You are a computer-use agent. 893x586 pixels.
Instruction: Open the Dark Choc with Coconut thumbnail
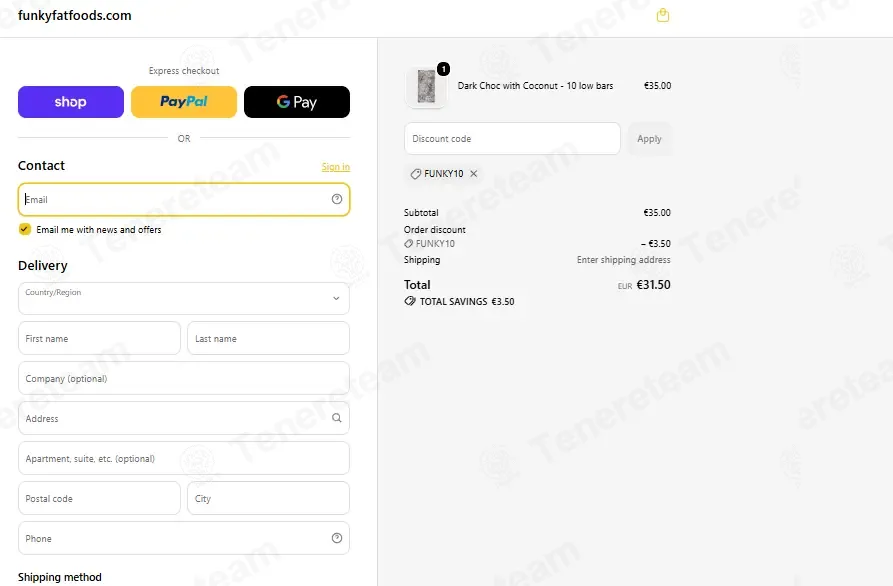click(x=426, y=87)
